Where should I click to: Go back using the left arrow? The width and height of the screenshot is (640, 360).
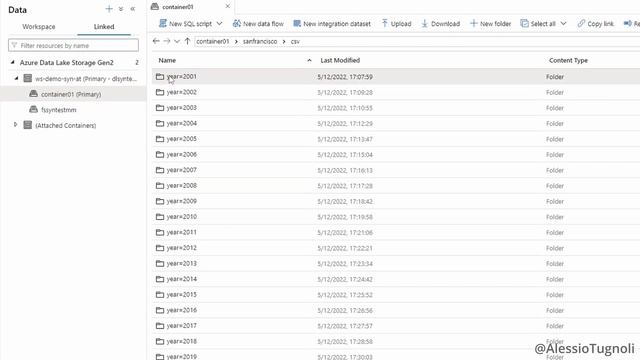click(156, 41)
